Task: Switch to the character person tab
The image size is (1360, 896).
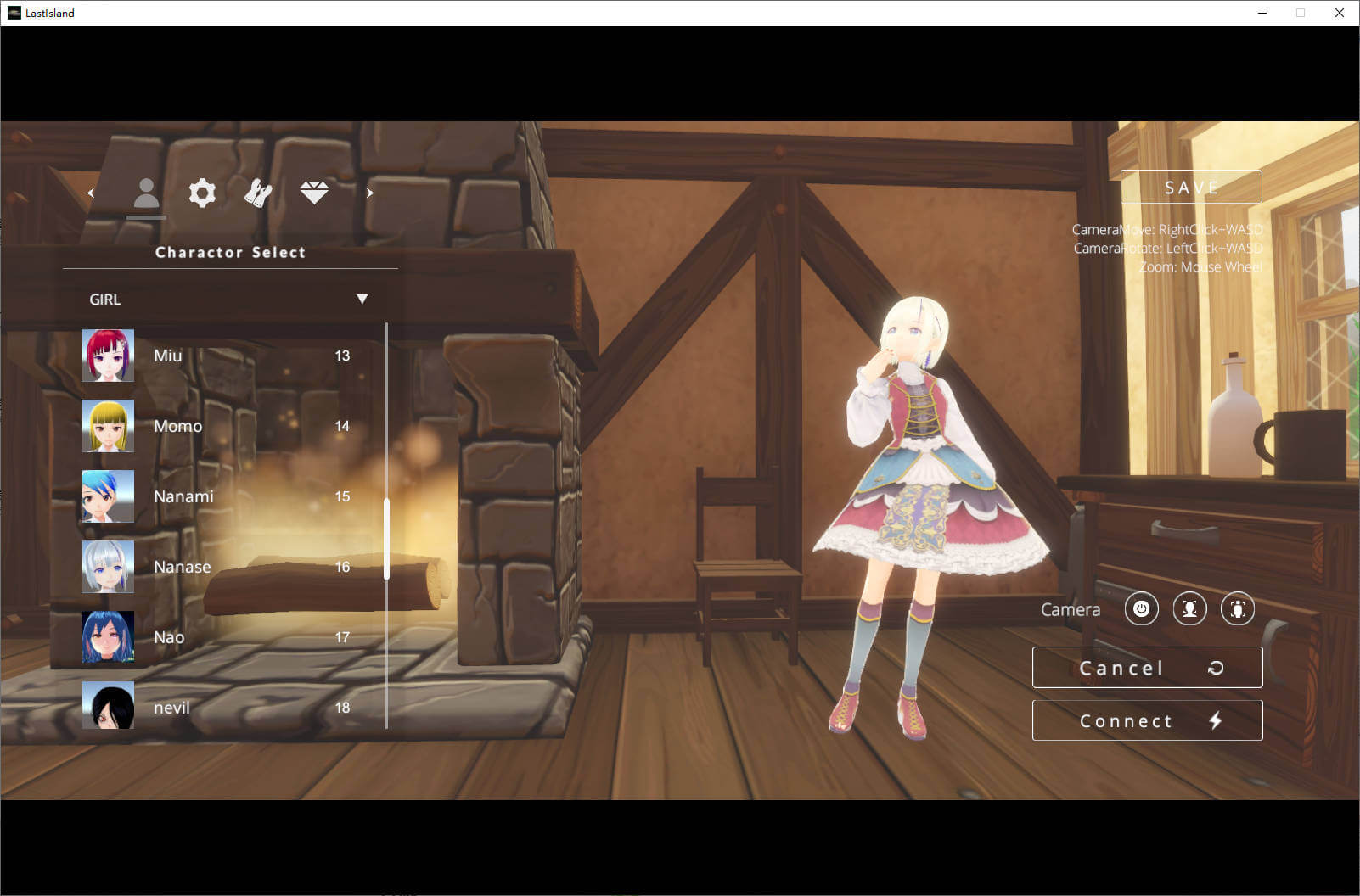Action: (146, 193)
